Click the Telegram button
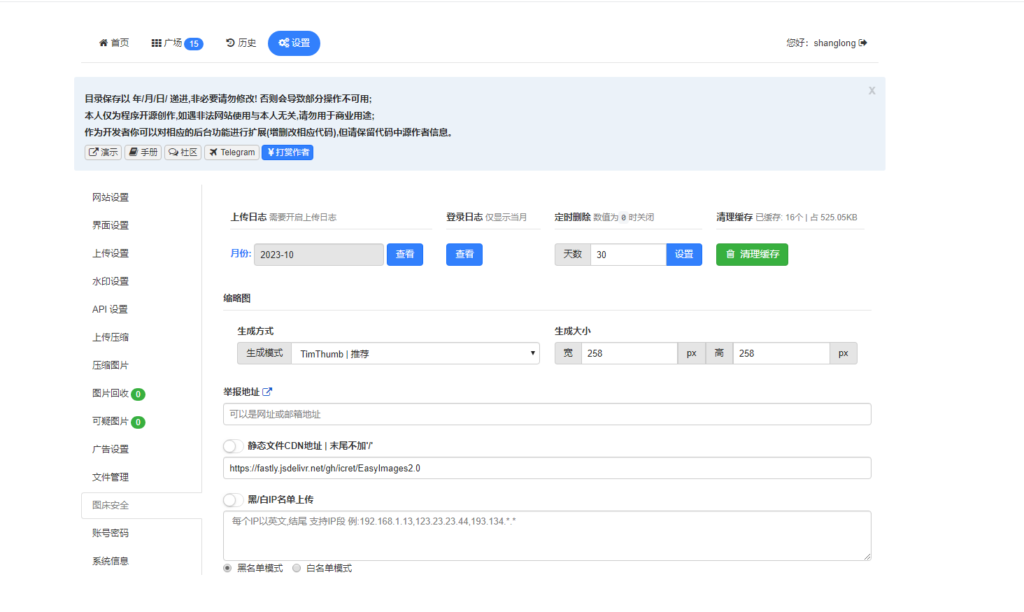This screenshot has width=1024, height=612. pyautogui.click(x=232, y=152)
